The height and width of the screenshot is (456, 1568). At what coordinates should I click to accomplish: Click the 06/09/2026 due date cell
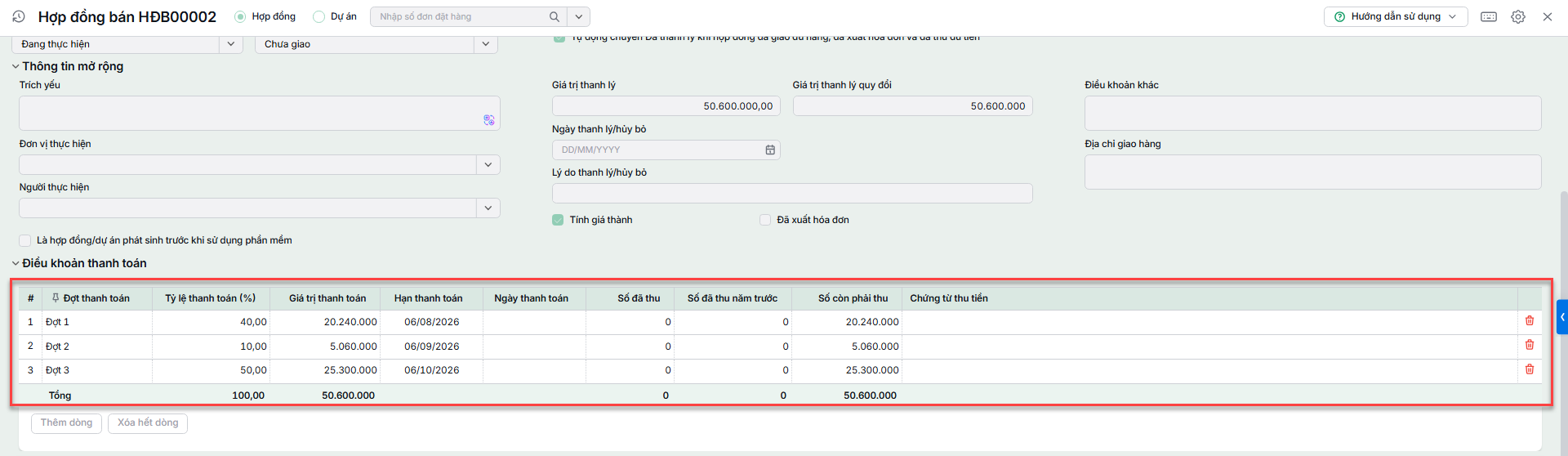click(x=431, y=346)
